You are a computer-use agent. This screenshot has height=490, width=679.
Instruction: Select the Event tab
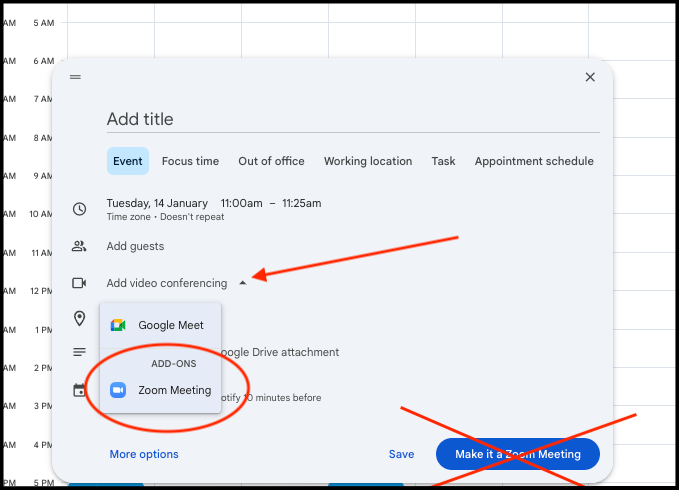click(x=128, y=161)
